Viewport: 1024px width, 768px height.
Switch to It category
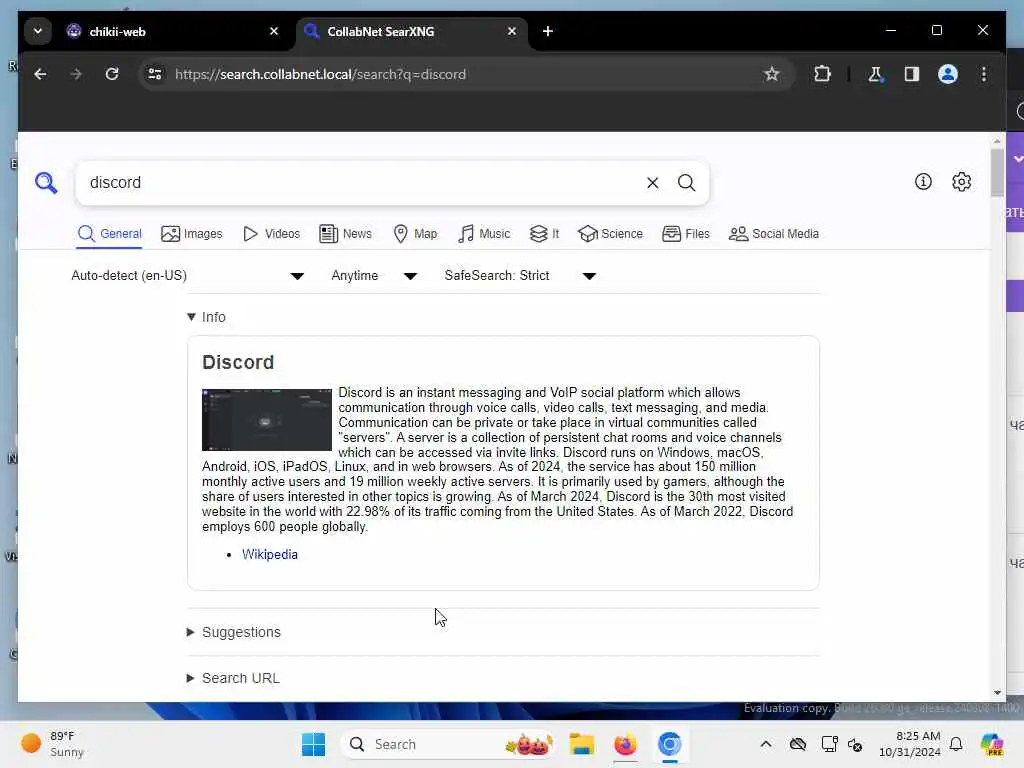(x=544, y=234)
